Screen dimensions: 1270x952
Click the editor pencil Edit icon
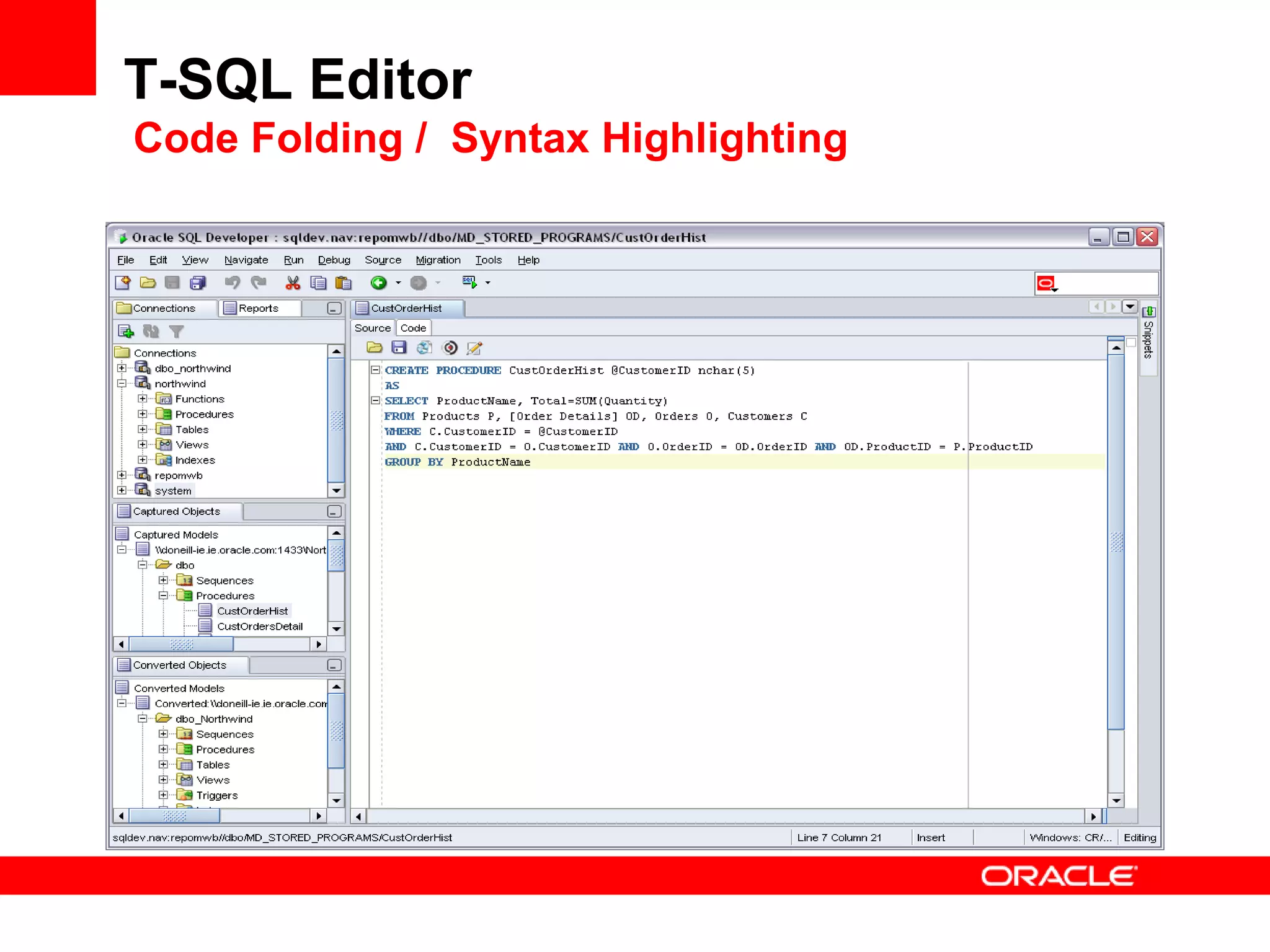(474, 348)
